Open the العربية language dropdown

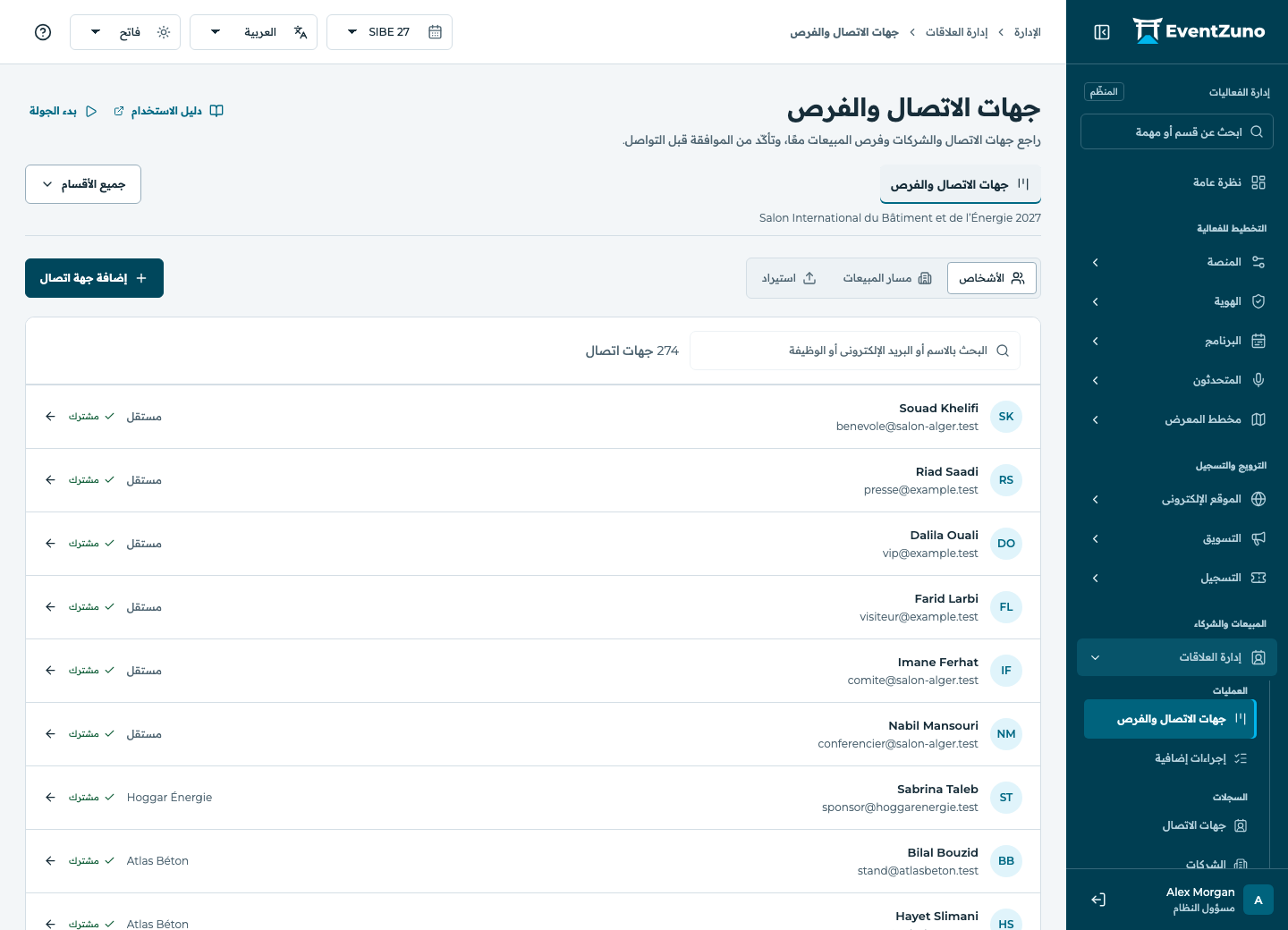[253, 32]
